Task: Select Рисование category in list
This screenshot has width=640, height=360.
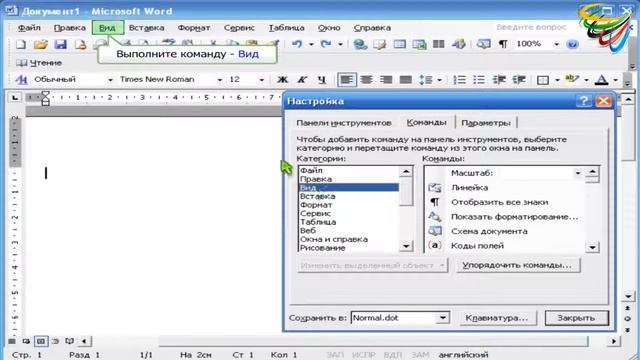Action: [349, 248]
